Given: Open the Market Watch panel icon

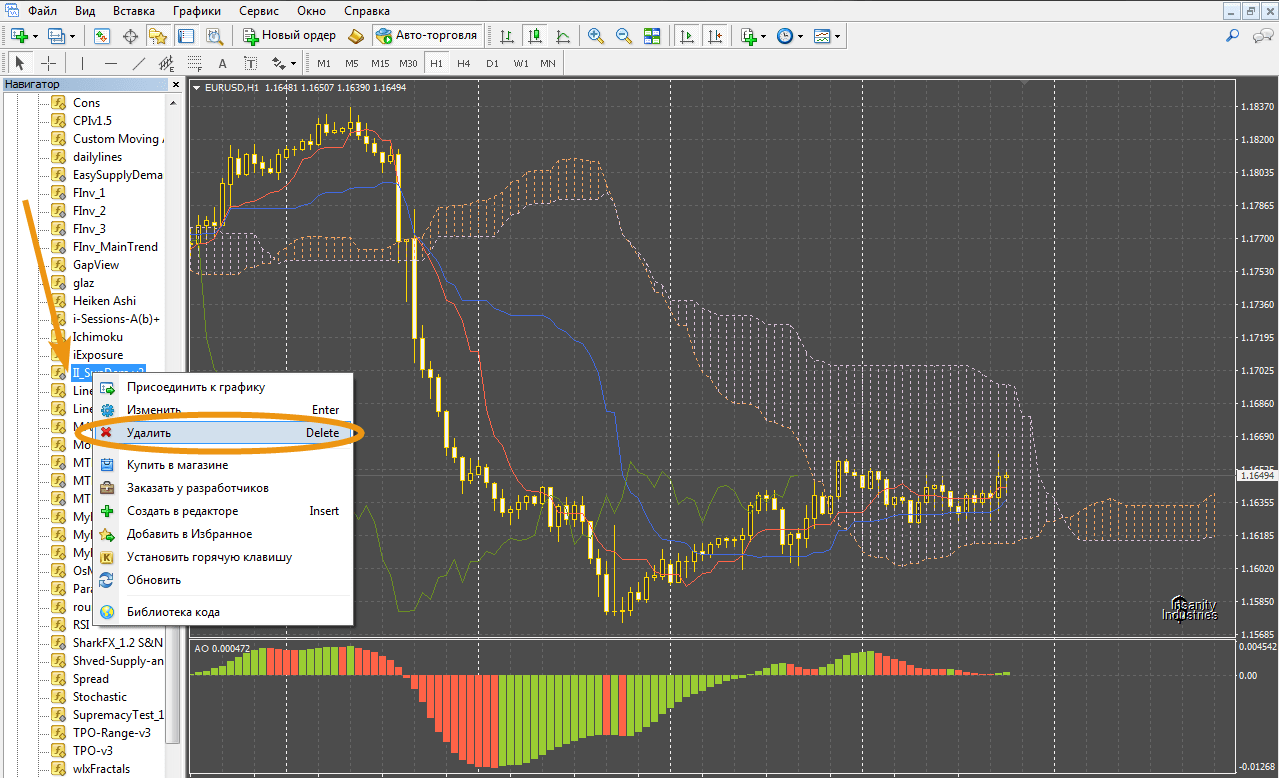Looking at the screenshot, I should 102,36.
